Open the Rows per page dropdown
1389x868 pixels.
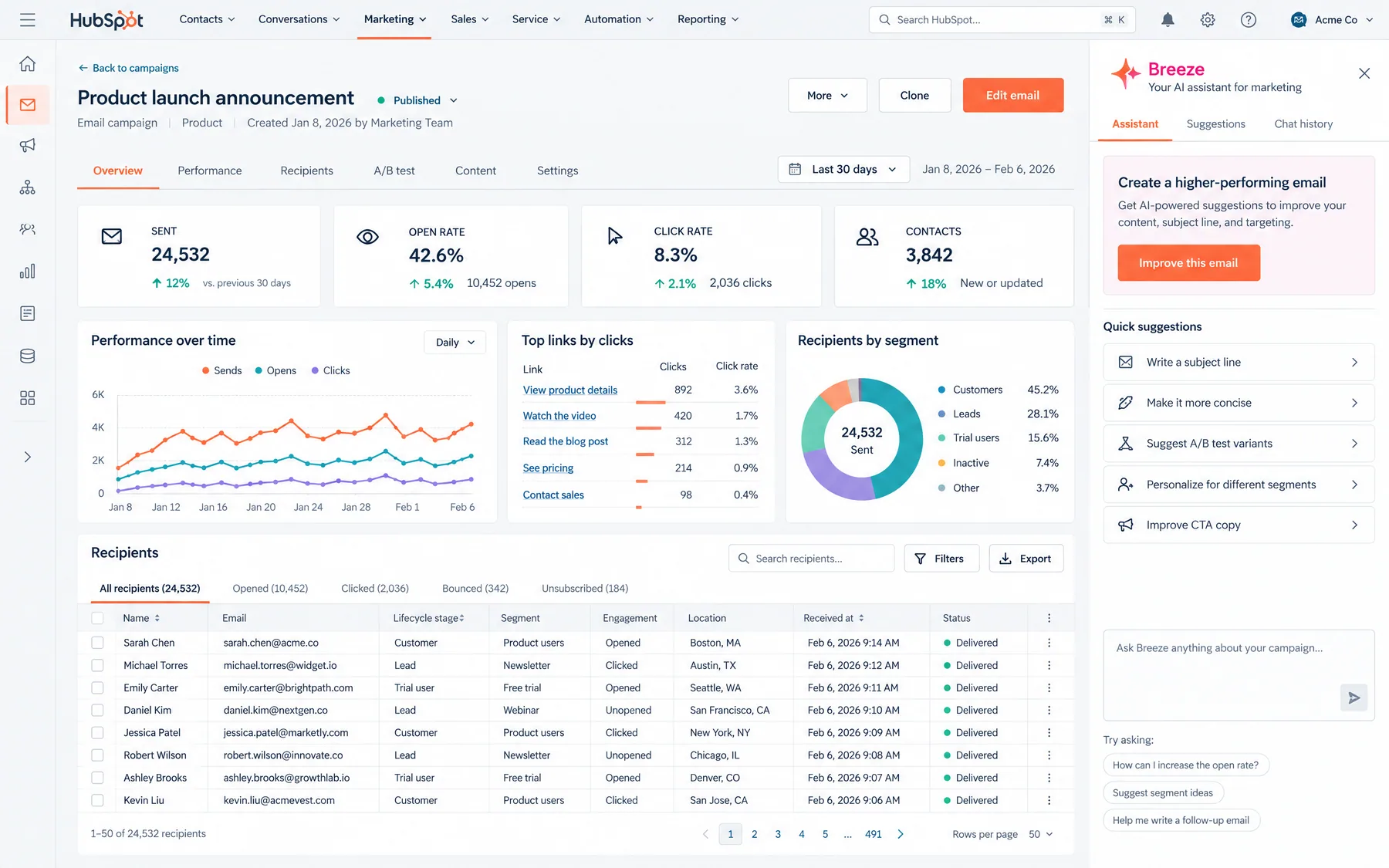pos(1041,834)
